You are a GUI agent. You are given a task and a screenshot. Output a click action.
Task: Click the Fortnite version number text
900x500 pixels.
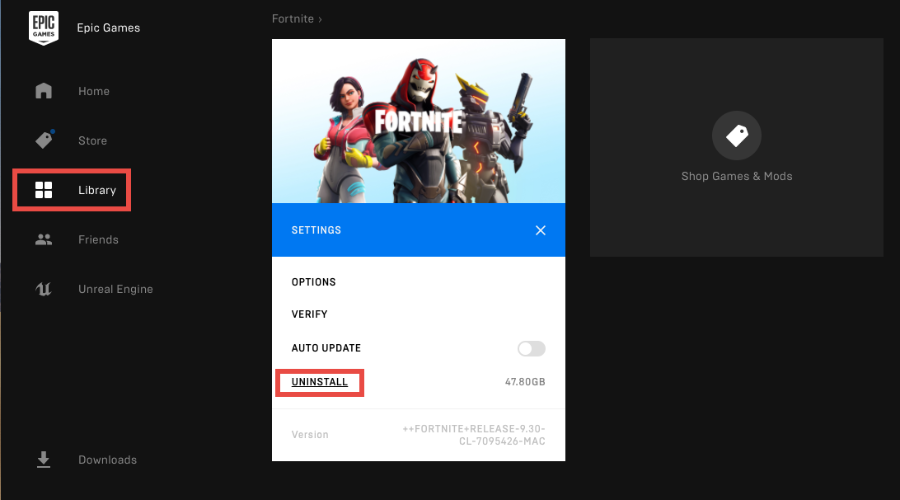(473, 435)
